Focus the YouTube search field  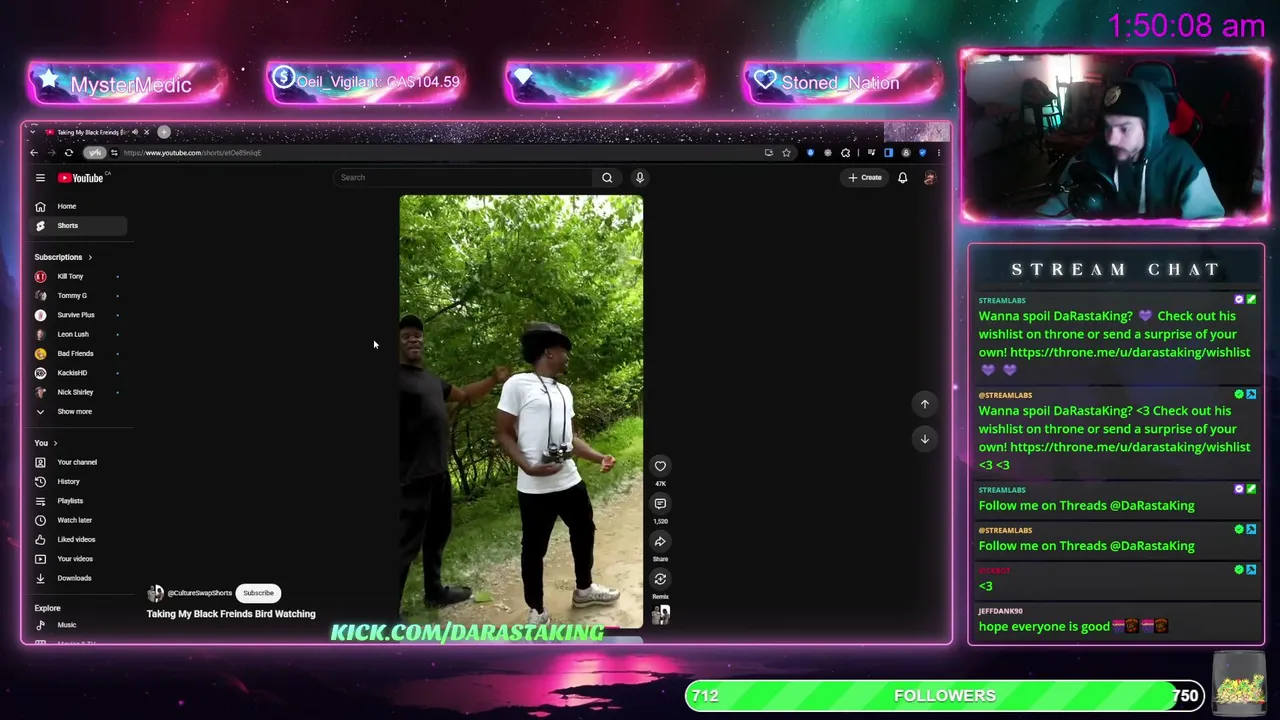(464, 178)
